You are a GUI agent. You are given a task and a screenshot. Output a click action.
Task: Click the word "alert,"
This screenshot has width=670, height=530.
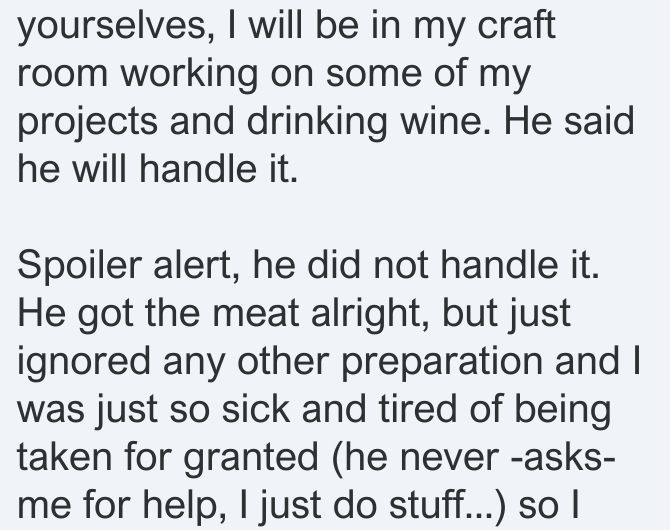197,265
